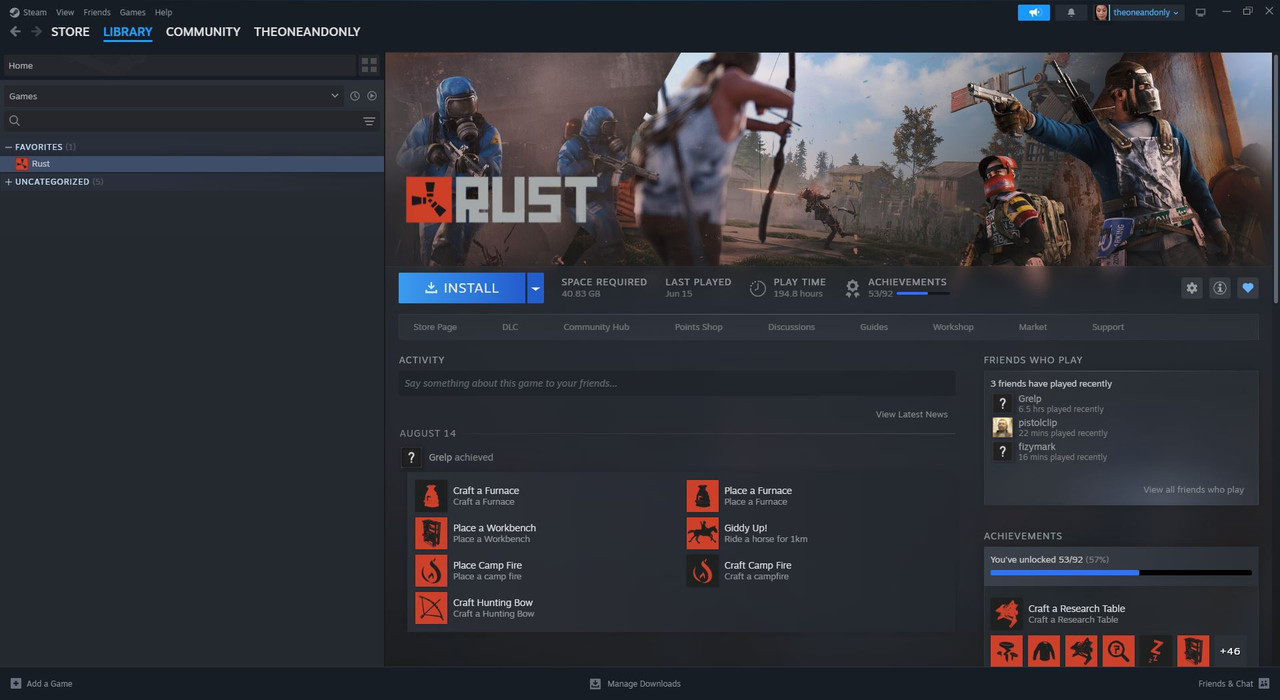This screenshot has height=700, width=1280.
Task: Open the Support link
Action: coord(1108,327)
